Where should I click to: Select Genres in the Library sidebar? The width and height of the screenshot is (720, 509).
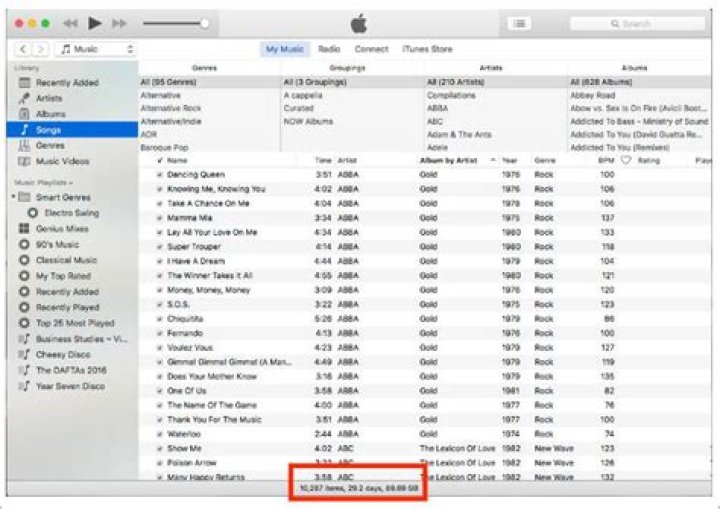50,145
